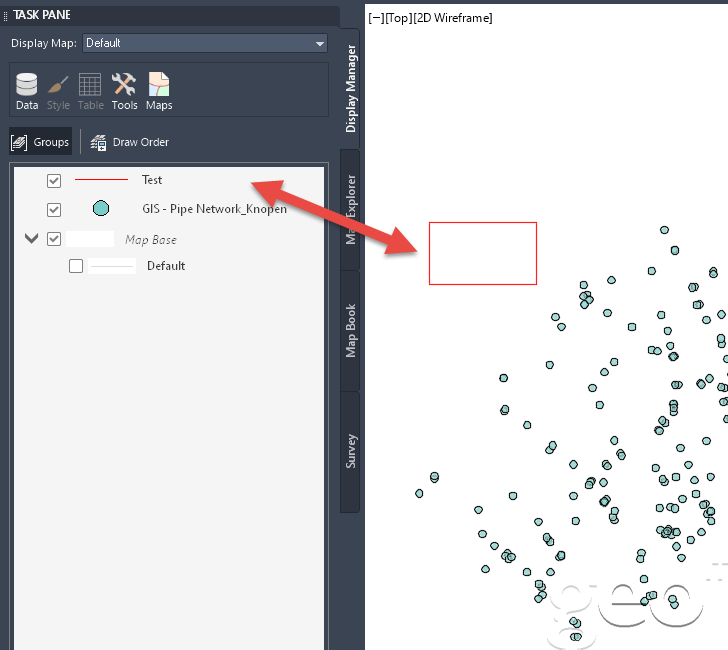Open the Table grid icon
The image size is (728, 650).
(90, 91)
